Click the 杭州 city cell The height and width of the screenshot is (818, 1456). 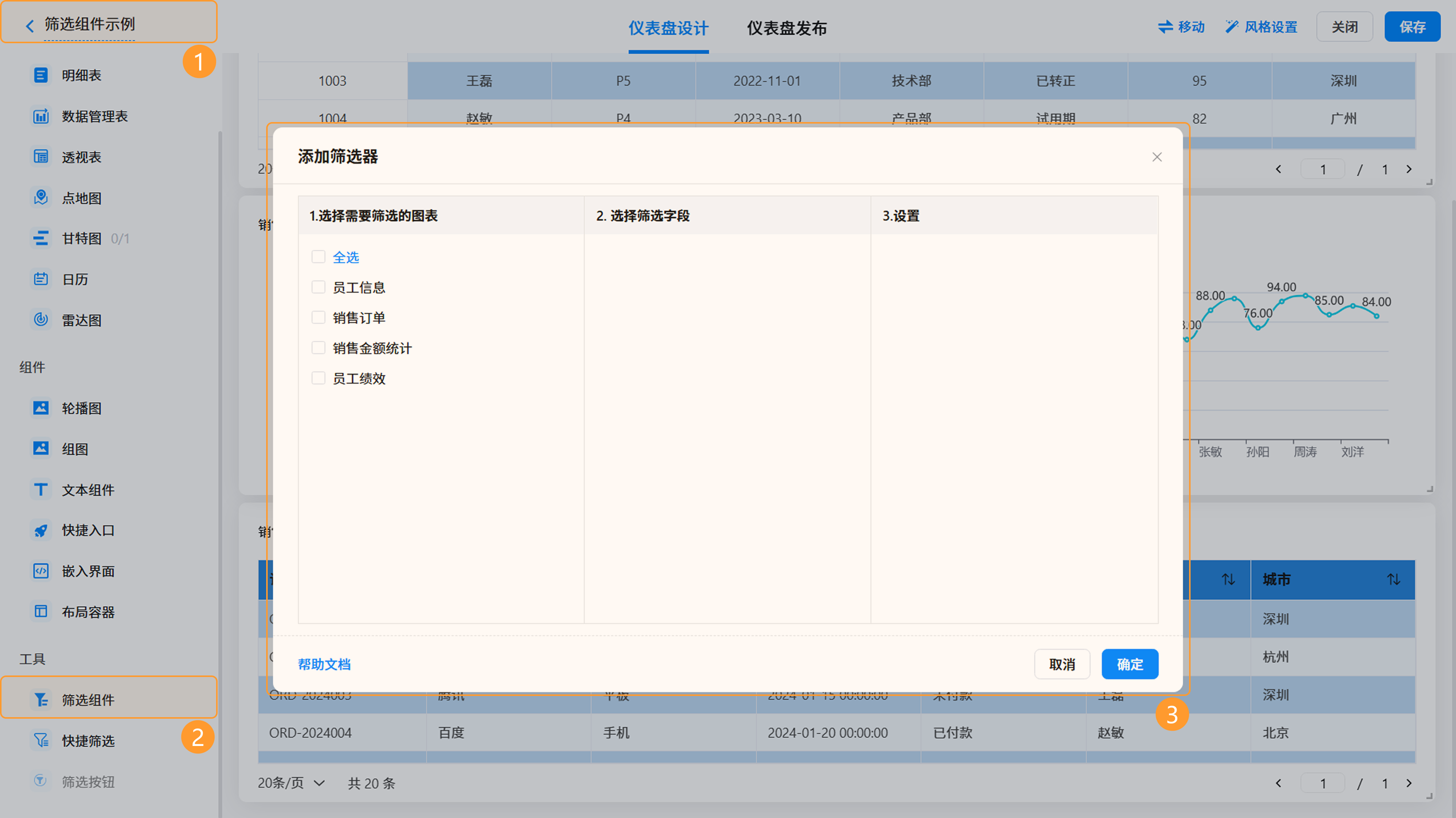point(1333,657)
